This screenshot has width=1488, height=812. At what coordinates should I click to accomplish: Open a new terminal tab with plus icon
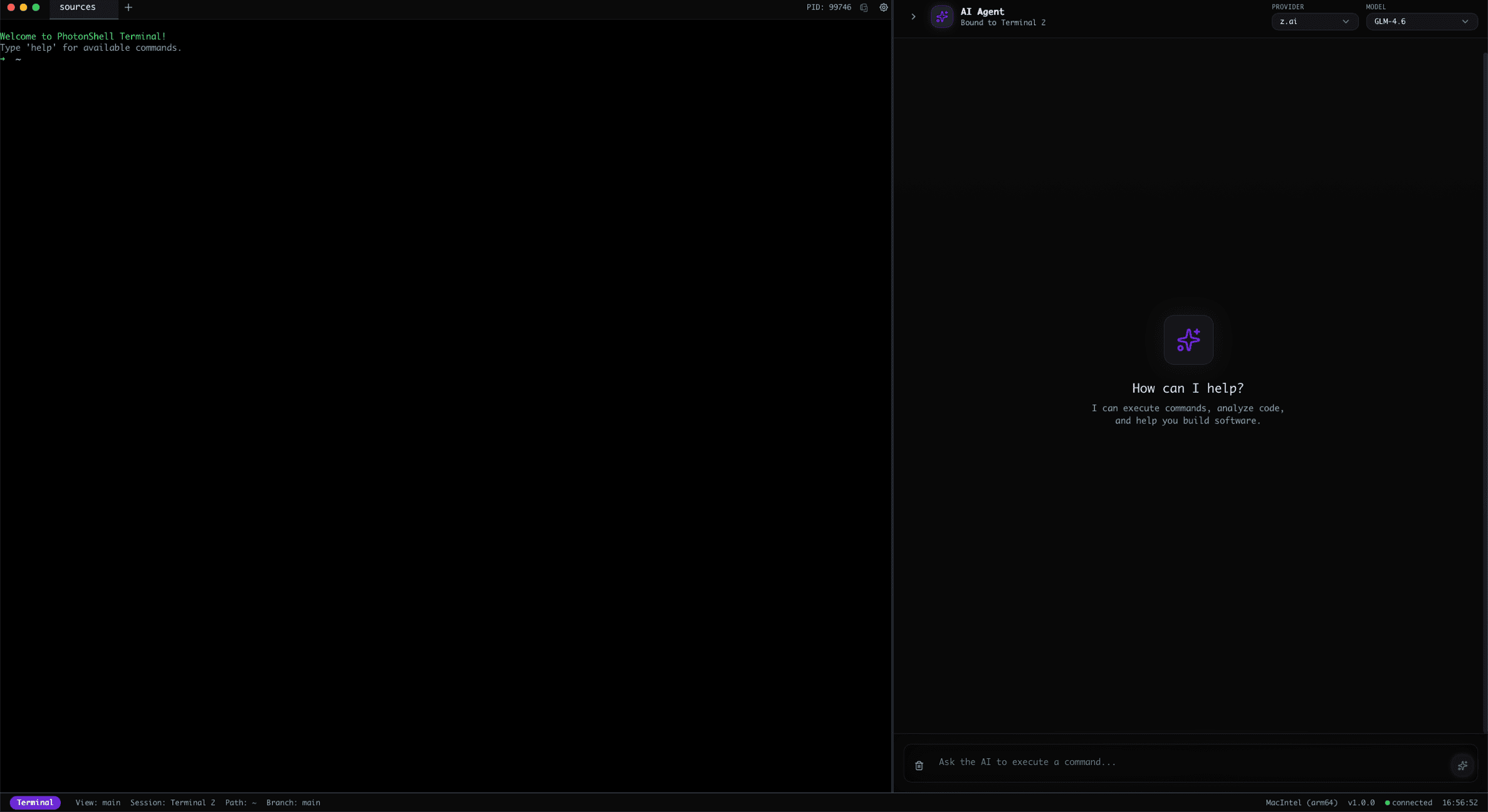pyautogui.click(x=128, y=8)
